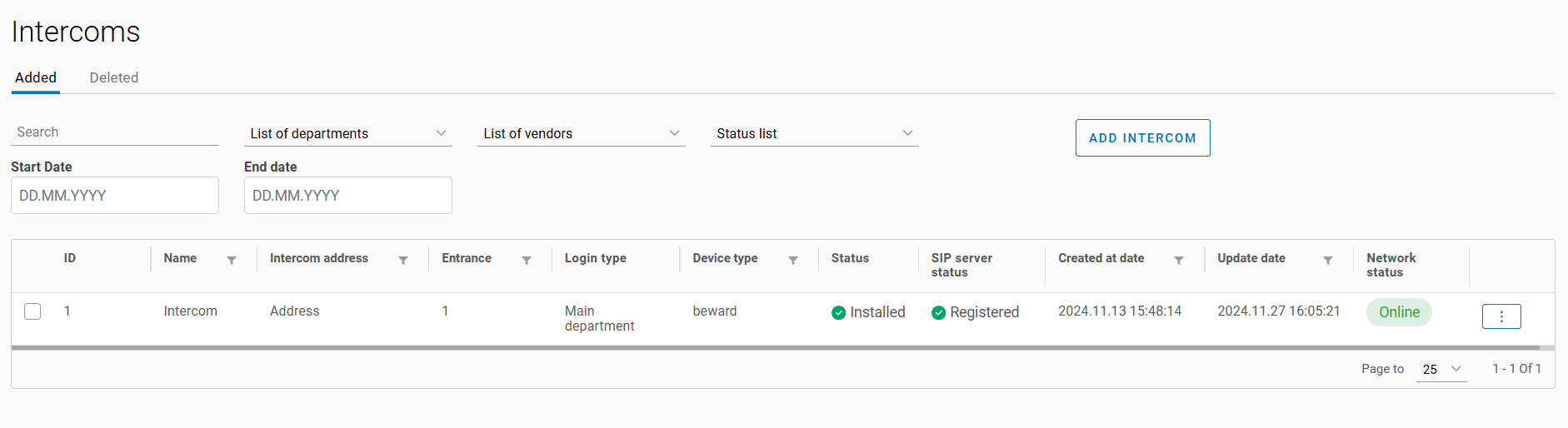Click the Created at date filter icon
The image size is (1568, 428).
[x=1179, y=261]
